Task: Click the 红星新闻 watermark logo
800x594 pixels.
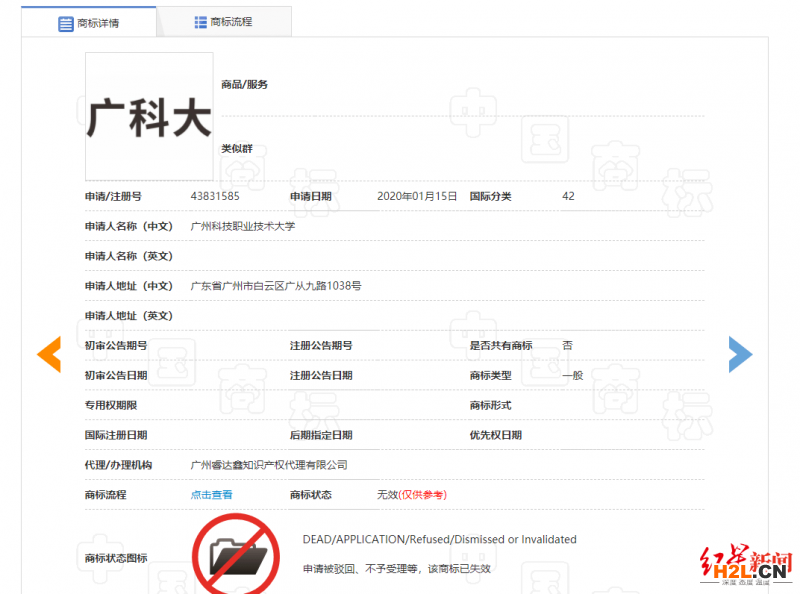Action: [x=744, y=565]
